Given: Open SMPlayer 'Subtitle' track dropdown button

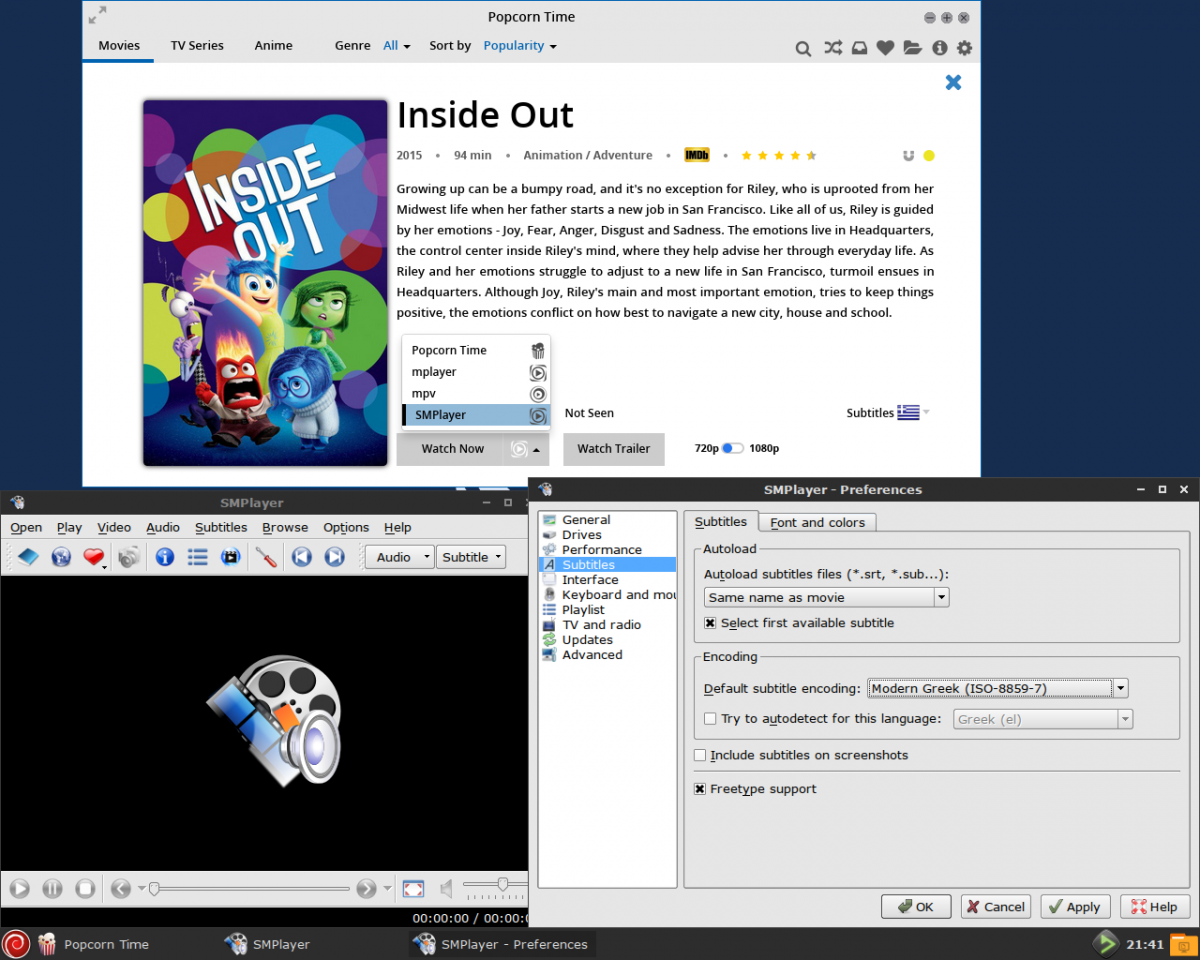Looking at the screenshot, I should coord(471,557).
